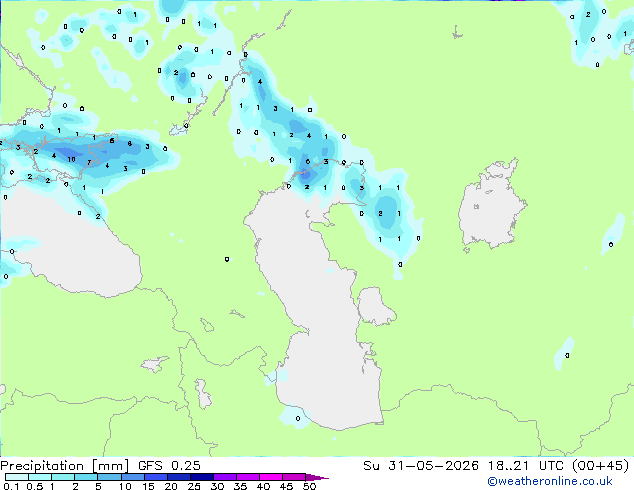Screen dimensions: 634x490
Task: Click the legend label '30'
Action: pos(217,486)
